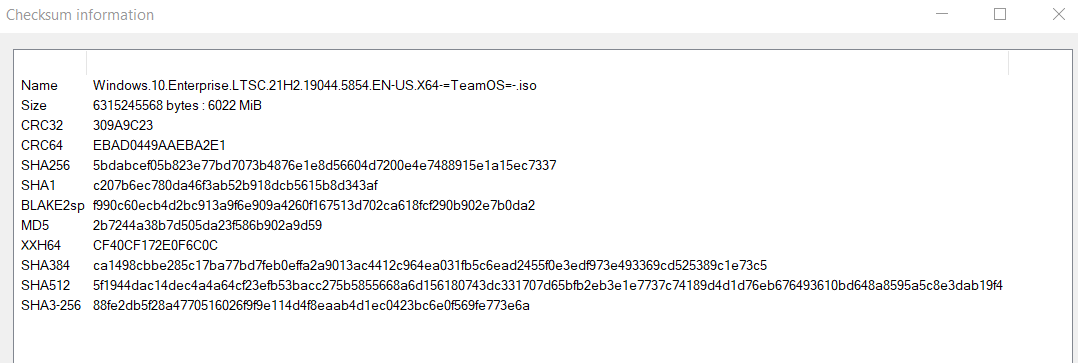Select the SHA512 hash row
1078x363 pixels.
click(x=512, y=285)
